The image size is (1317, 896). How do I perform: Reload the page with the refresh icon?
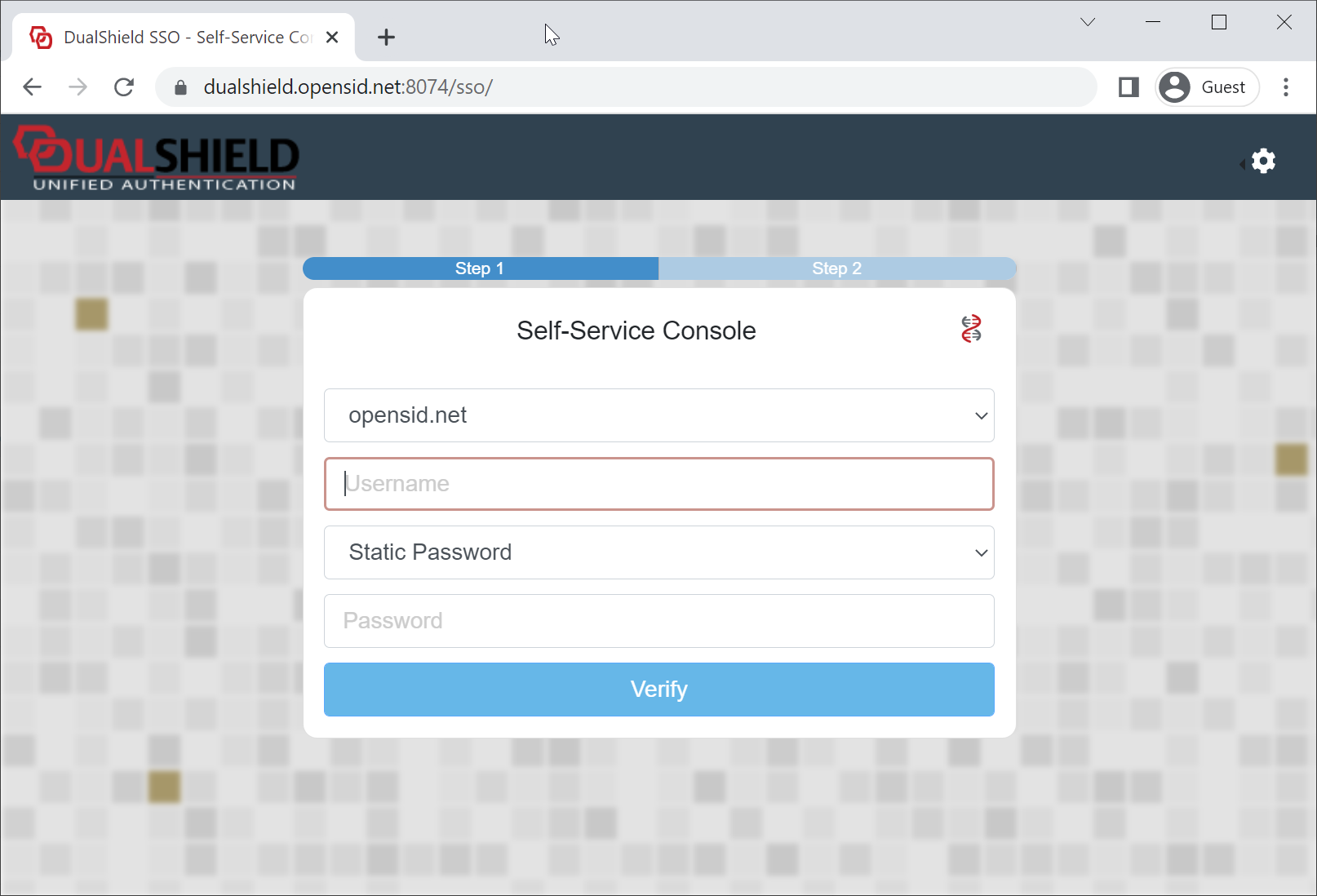pos(124,87)
